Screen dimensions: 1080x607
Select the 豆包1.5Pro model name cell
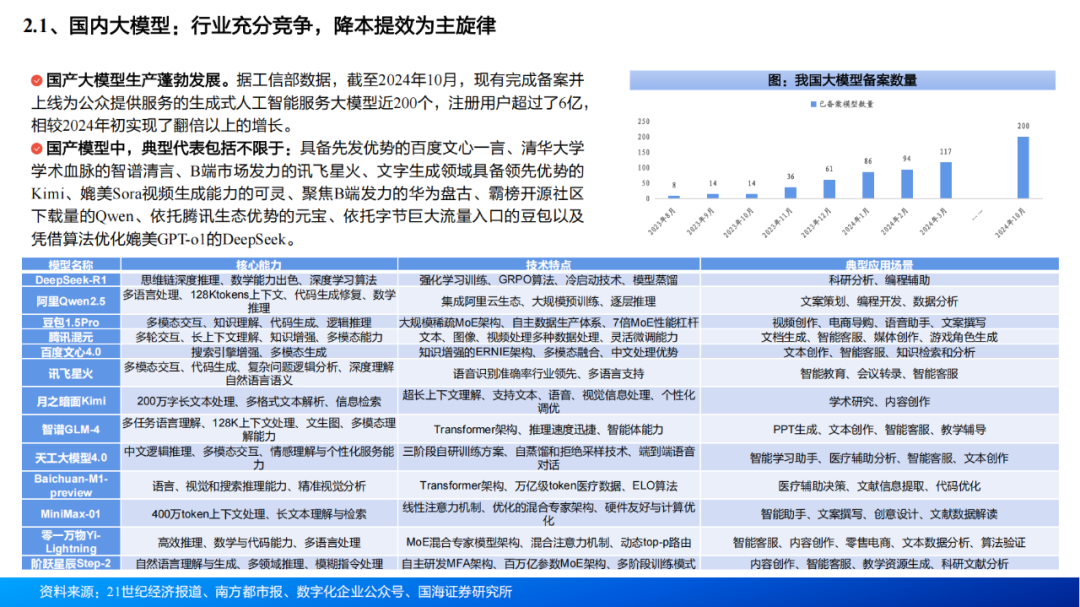coord(71,322)
